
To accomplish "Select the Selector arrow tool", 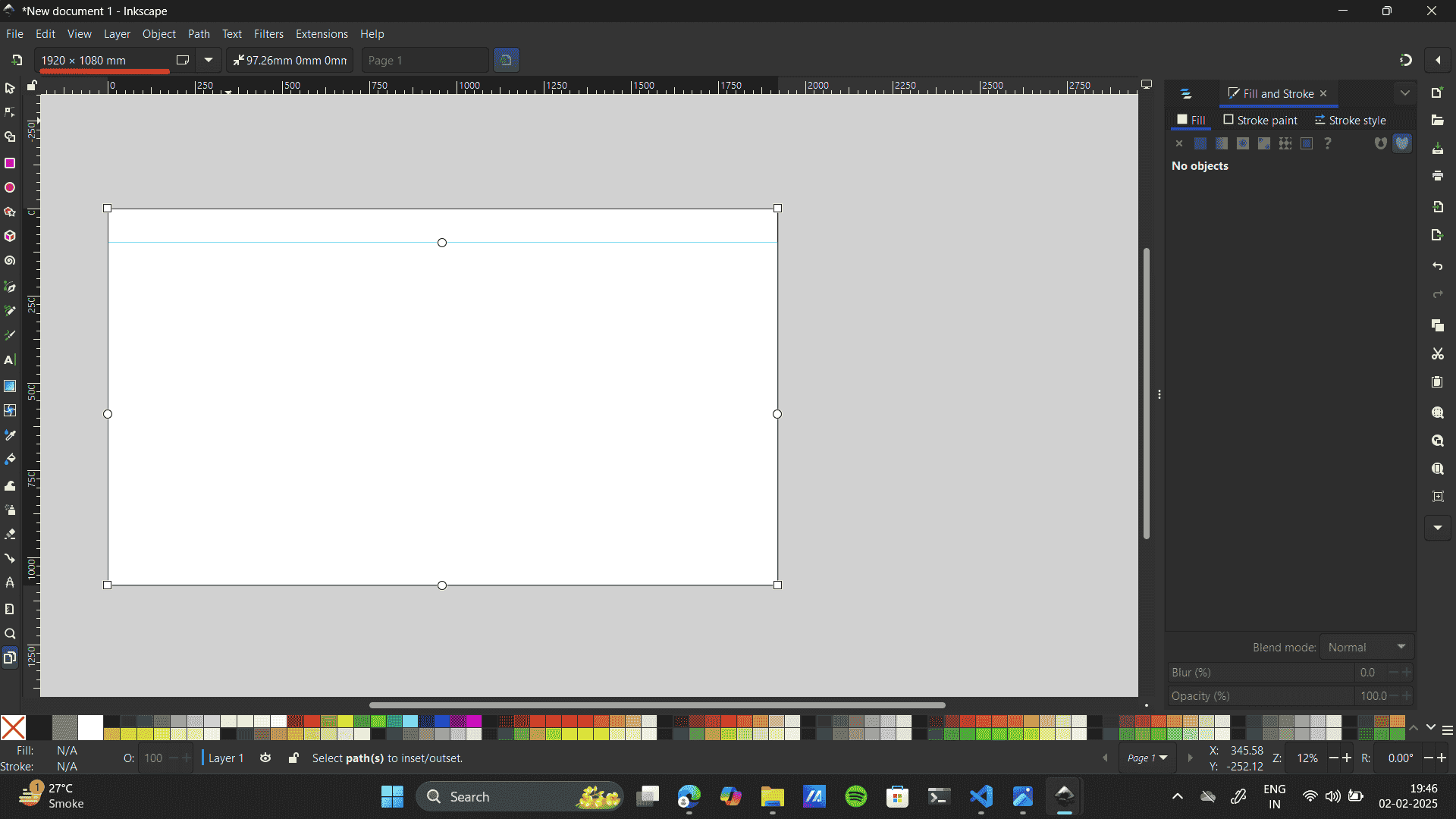I will pyautogui.click(x=10, y=89).
